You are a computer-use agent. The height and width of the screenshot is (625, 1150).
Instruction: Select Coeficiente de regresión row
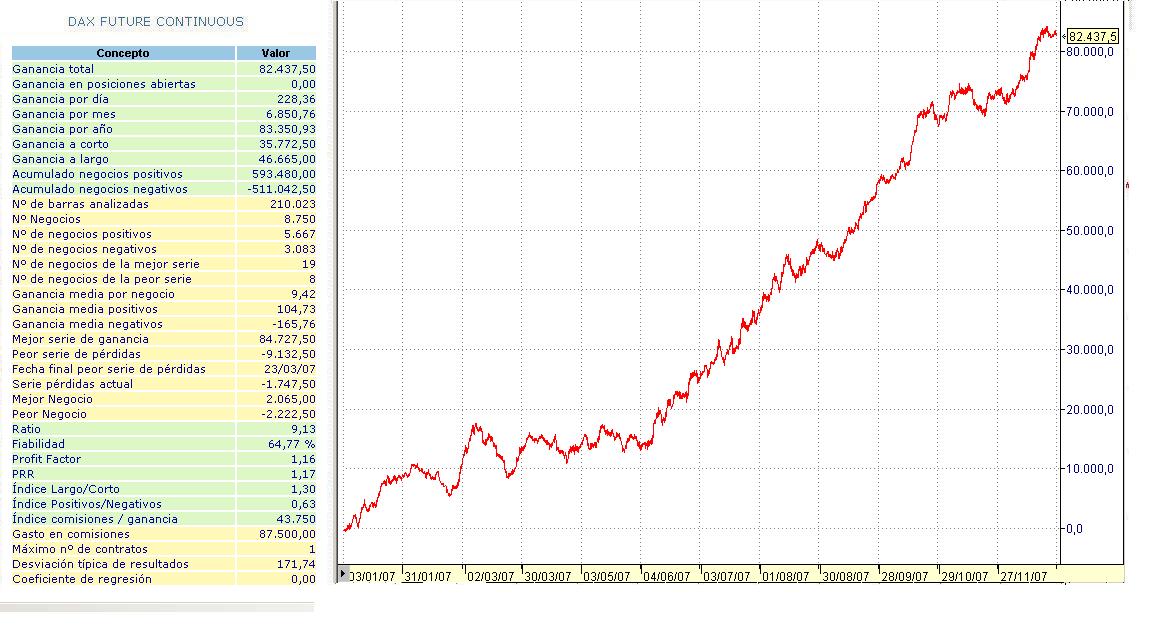click(x=164, y=579)
